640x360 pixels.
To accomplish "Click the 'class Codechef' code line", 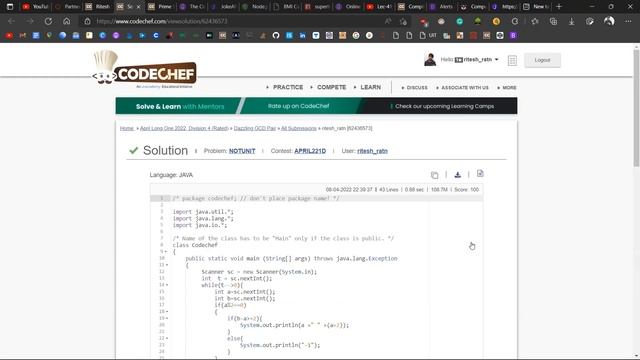I will (x=195, y=245).
